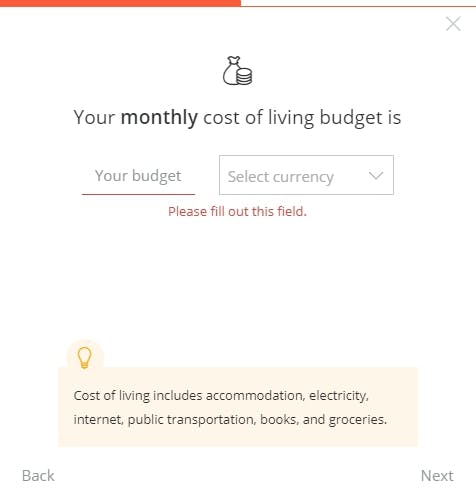The image size is (476, 498).
Task: Click the orange progress bar at top
Action: (x=120, y=3)
